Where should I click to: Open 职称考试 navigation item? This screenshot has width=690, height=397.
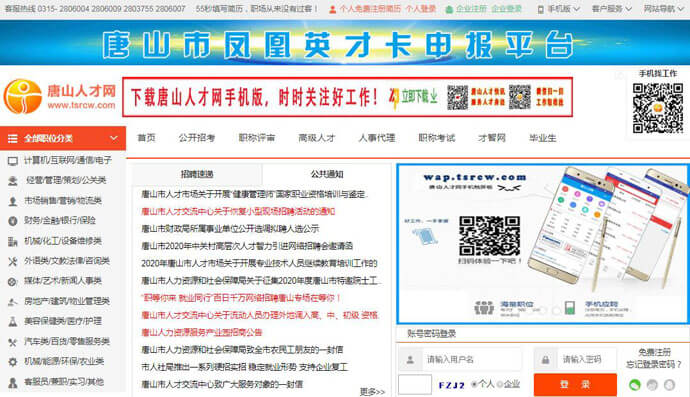(437, 138)
